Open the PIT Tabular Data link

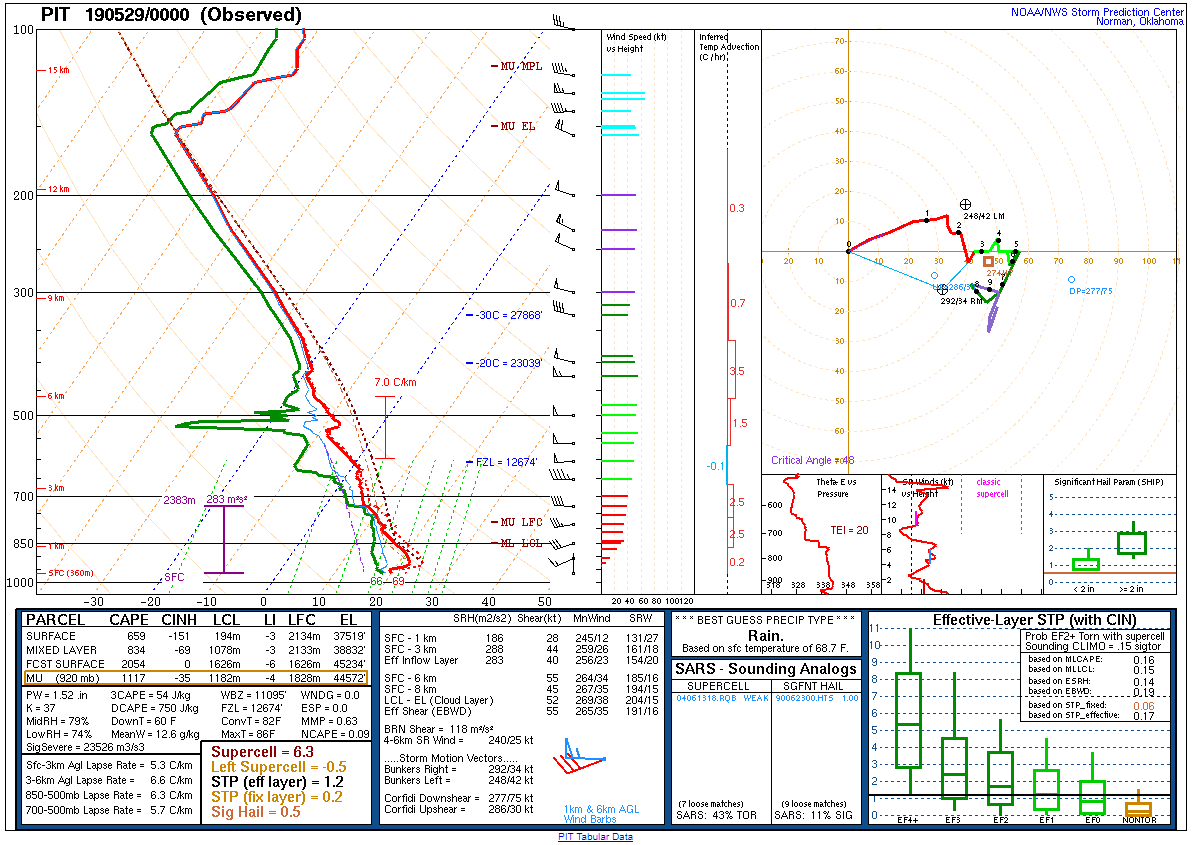[595, 837]
